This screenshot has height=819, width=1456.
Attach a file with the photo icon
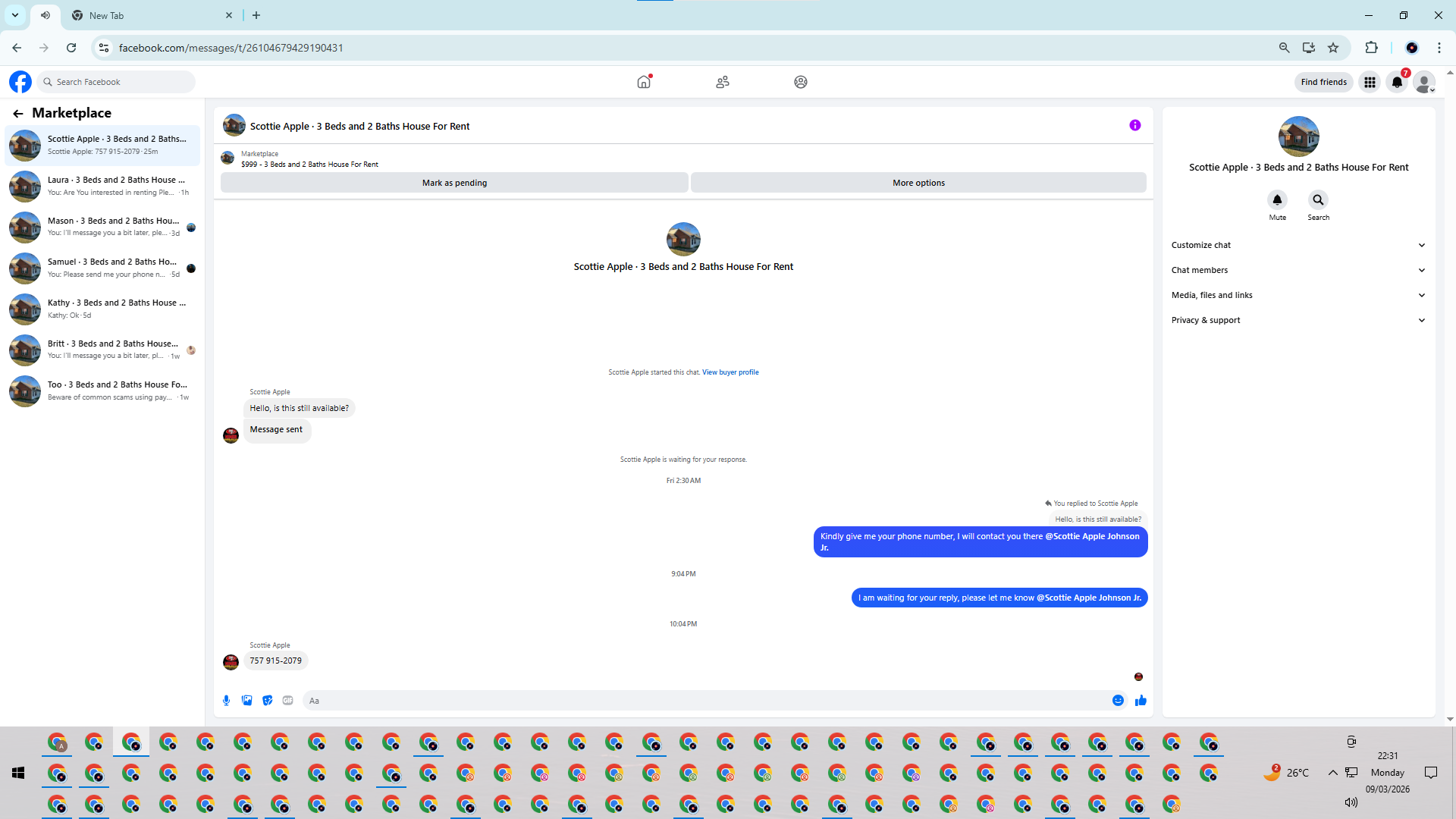click(x=246, y=701)
